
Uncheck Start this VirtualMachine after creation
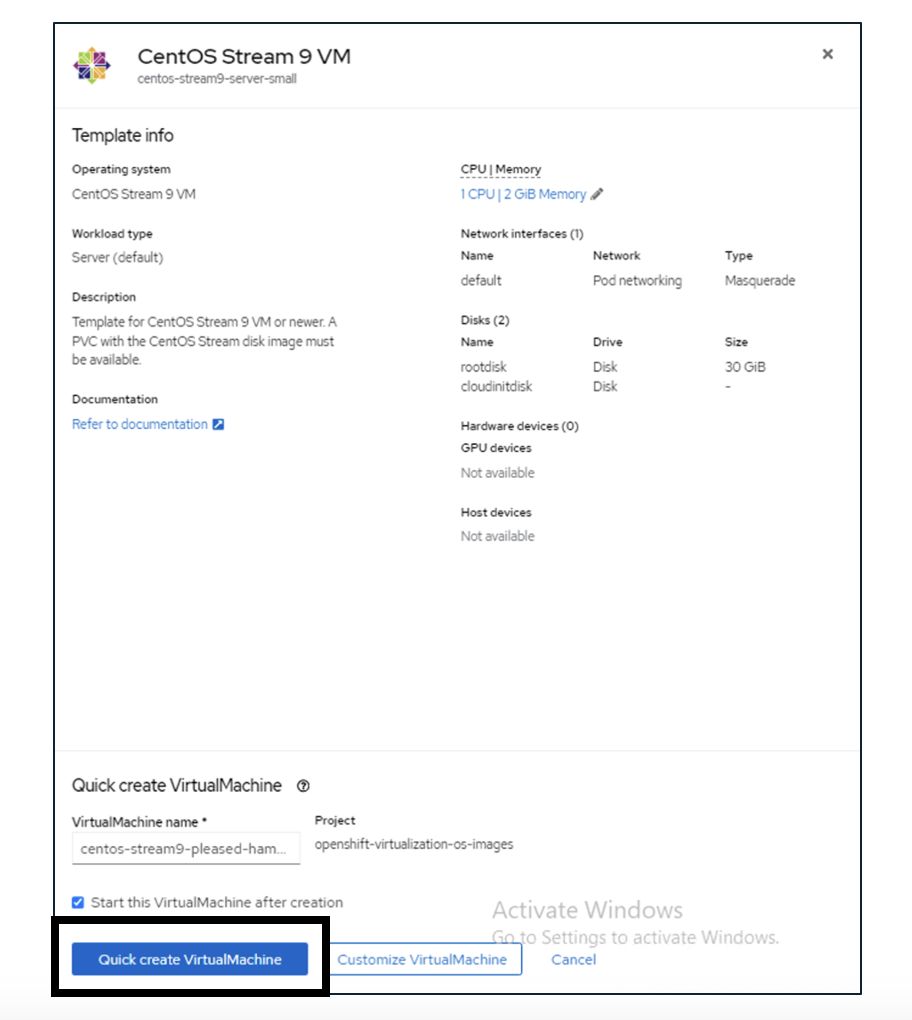click(x=78, y=902)
